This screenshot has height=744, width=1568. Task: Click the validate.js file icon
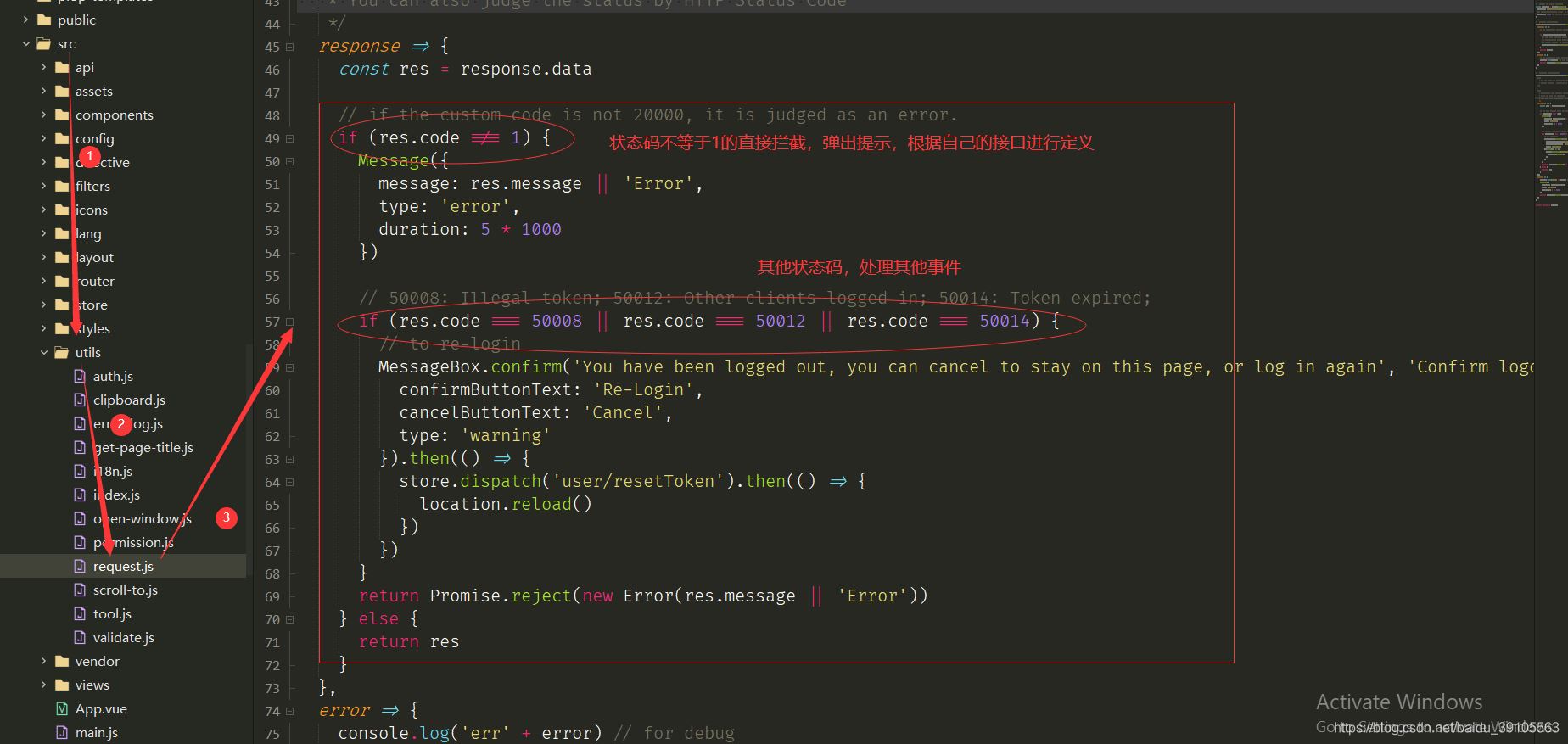(x=80, y=637)
